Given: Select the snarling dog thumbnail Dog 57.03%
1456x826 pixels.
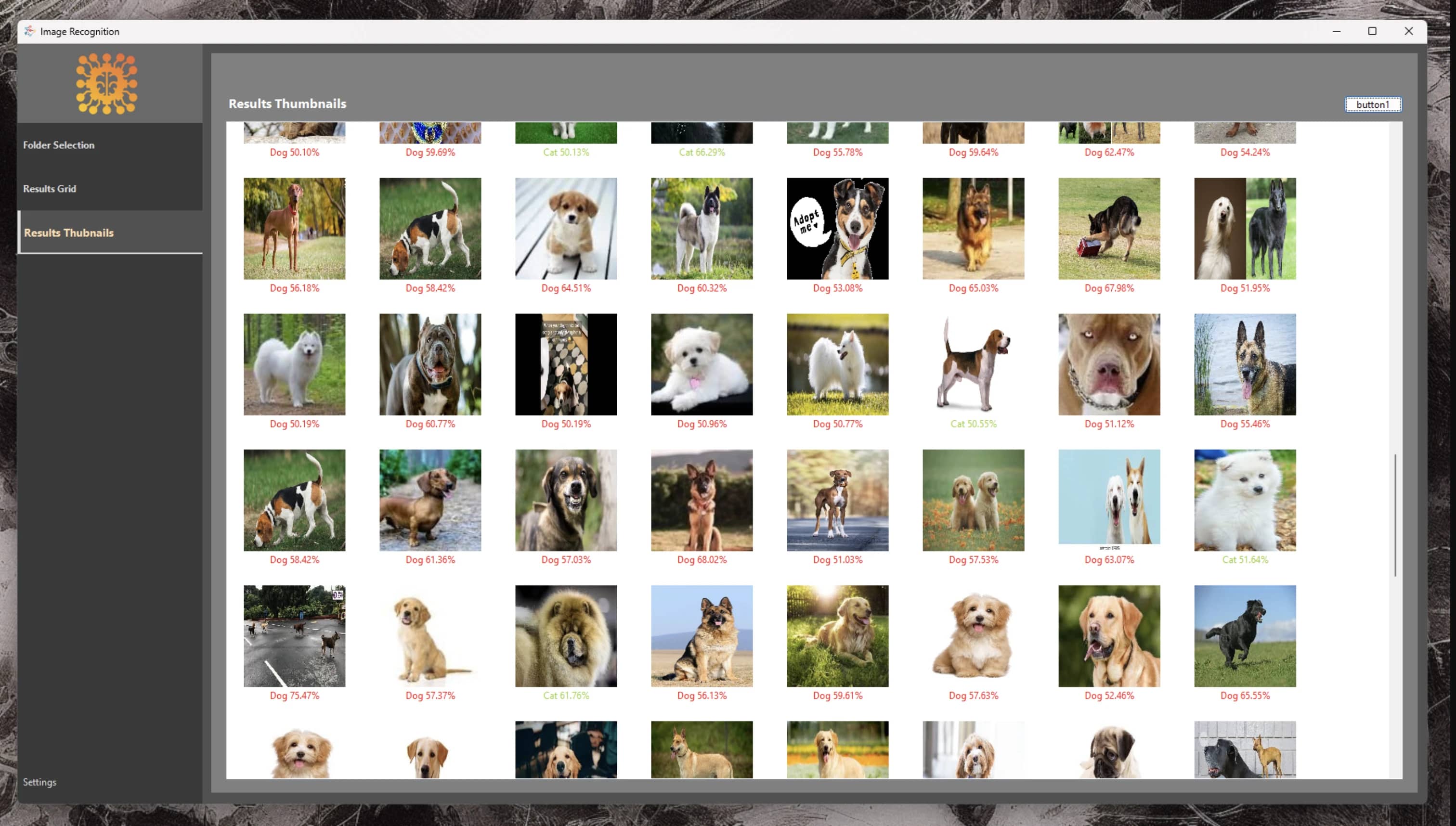Looking at the screenshot, I should tap(566, 501).
